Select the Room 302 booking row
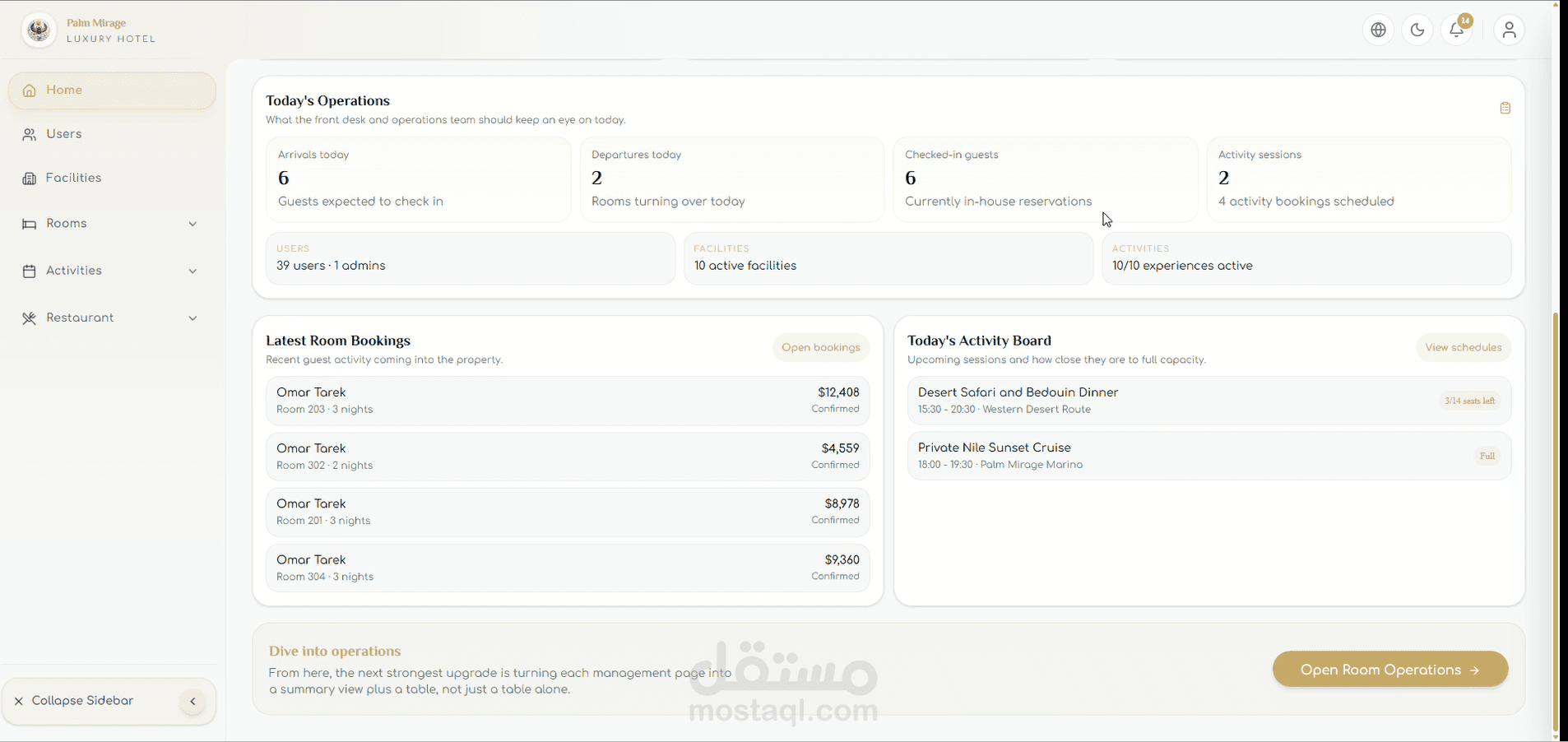This screenshot has height=742, width=1568. pyautogui.click(x=568, y=457)
